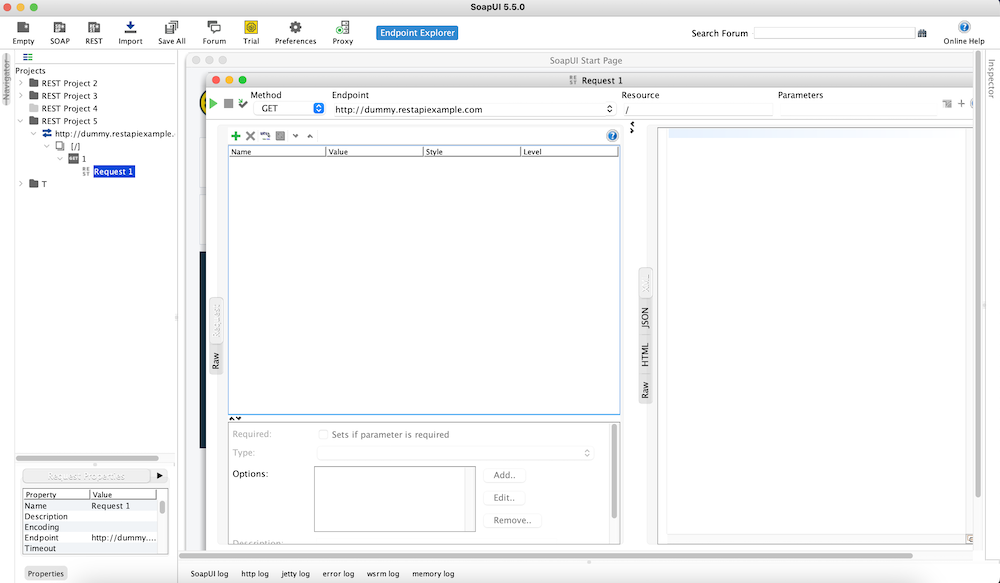Switch to the Raw request tab

tap(216, 361)
